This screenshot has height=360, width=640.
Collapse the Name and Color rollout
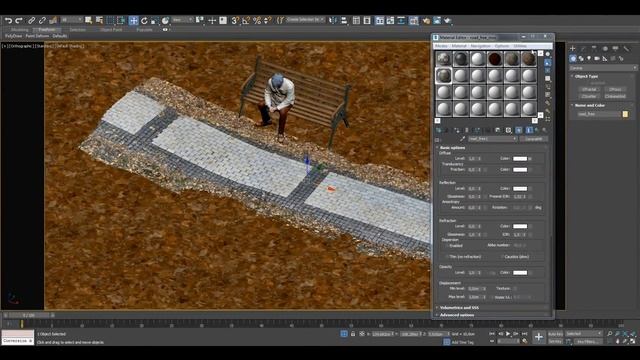(589, 105)
